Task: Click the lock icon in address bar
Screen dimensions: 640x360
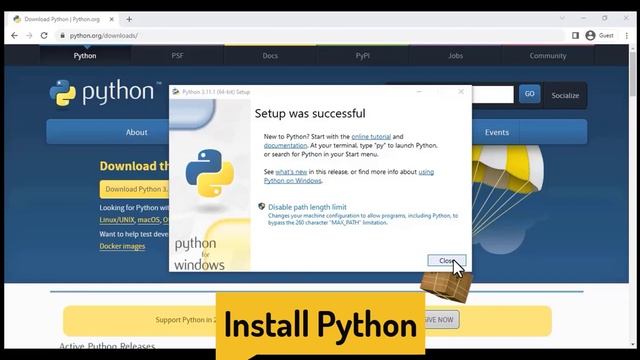Action: click(x=62, y=36)
